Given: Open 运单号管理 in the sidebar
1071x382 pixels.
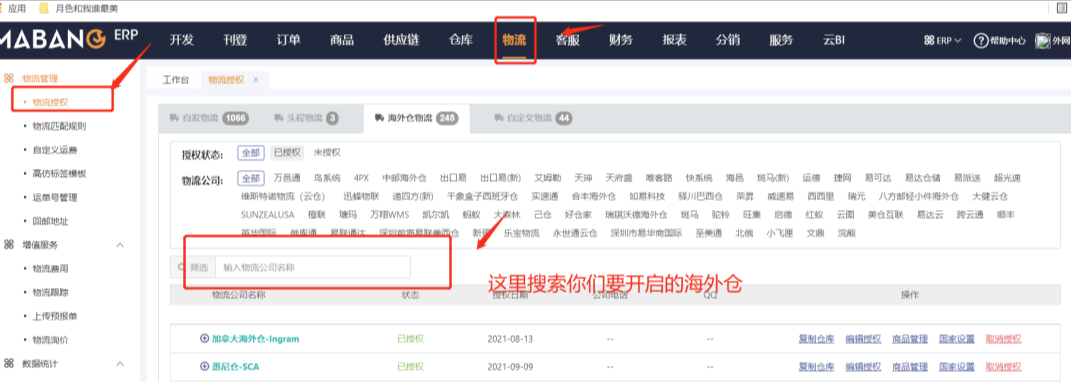Looking at the screenshot, I should (55, 197).
